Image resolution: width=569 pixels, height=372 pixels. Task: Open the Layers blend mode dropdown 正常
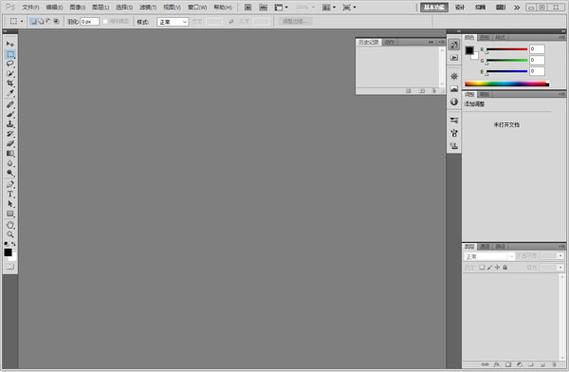coord(489,257)
